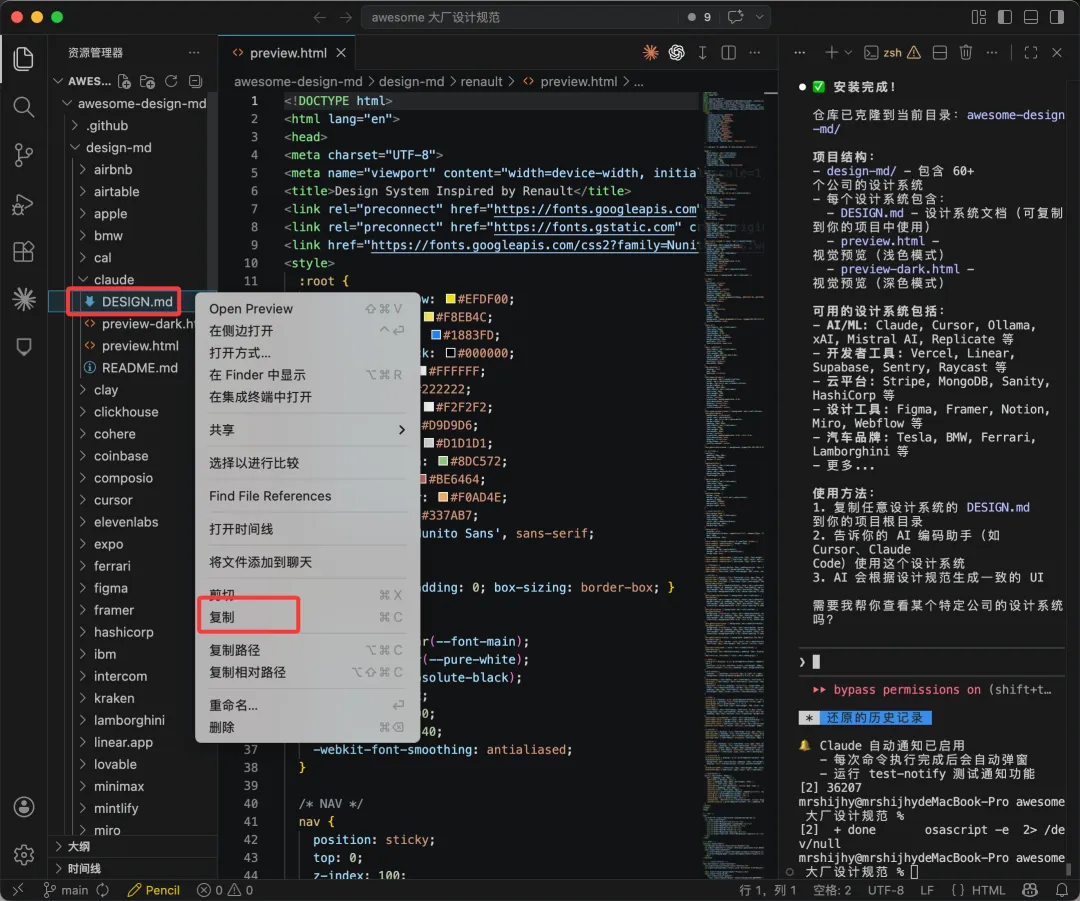Open Run and Debug view

(x=23, y=204)
